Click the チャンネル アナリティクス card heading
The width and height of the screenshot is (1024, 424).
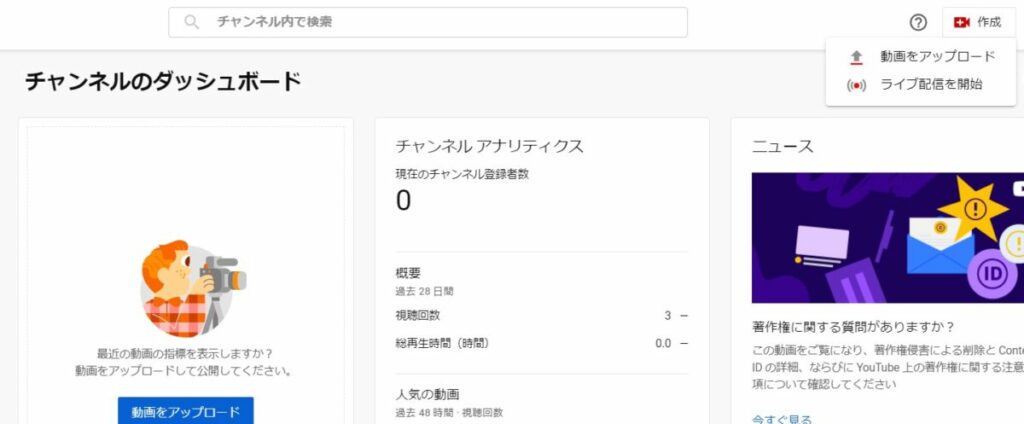pos(489,146)
